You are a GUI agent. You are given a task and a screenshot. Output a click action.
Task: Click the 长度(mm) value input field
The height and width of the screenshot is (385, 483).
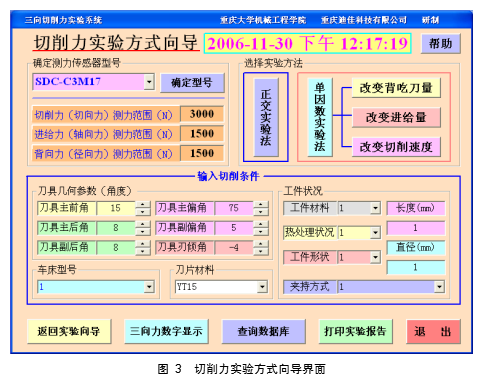tap(415, 228)
